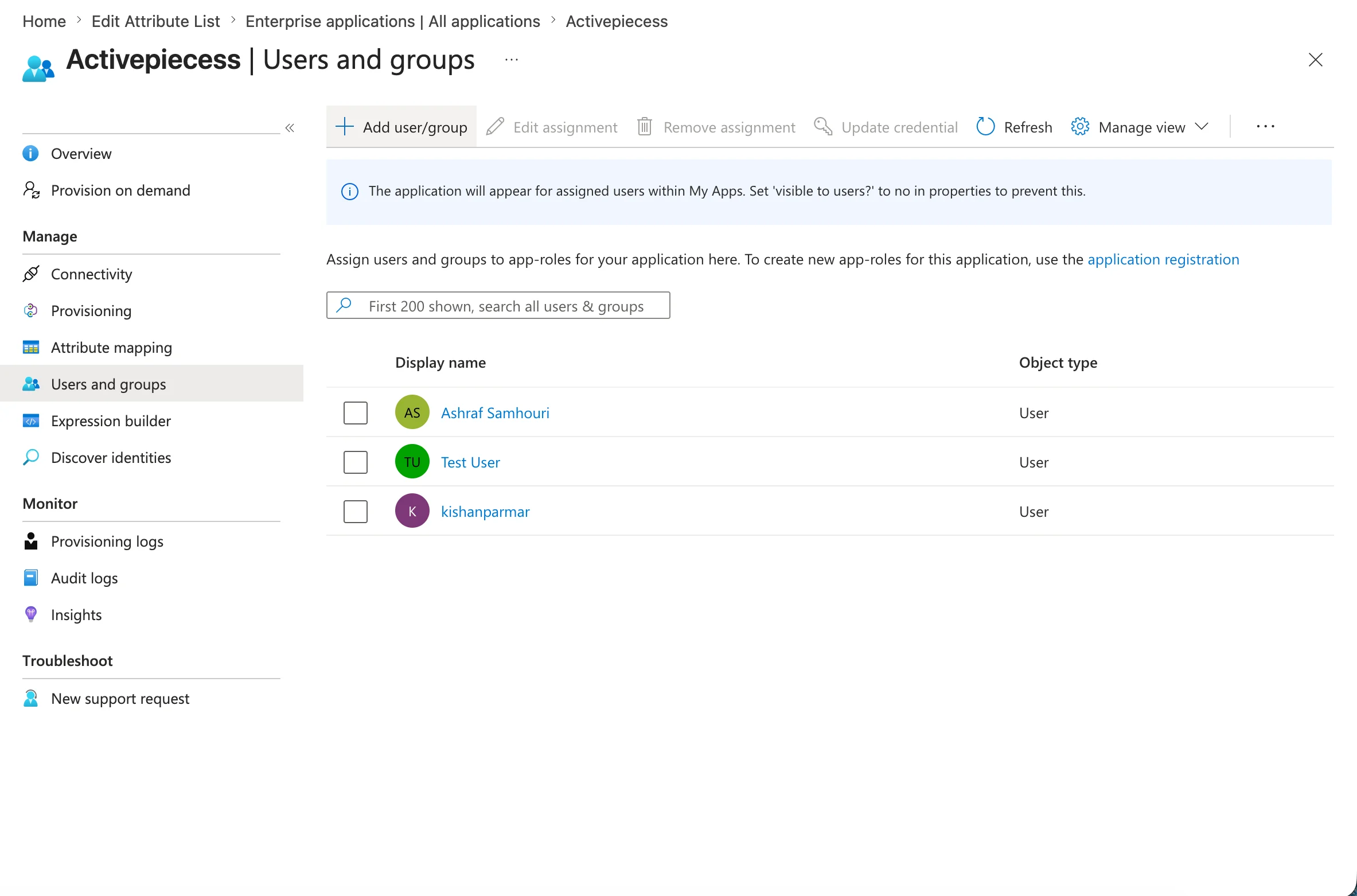The image size is (1357, 896).
Task: Select Users and groups in the sidebar
Action: 151,383
